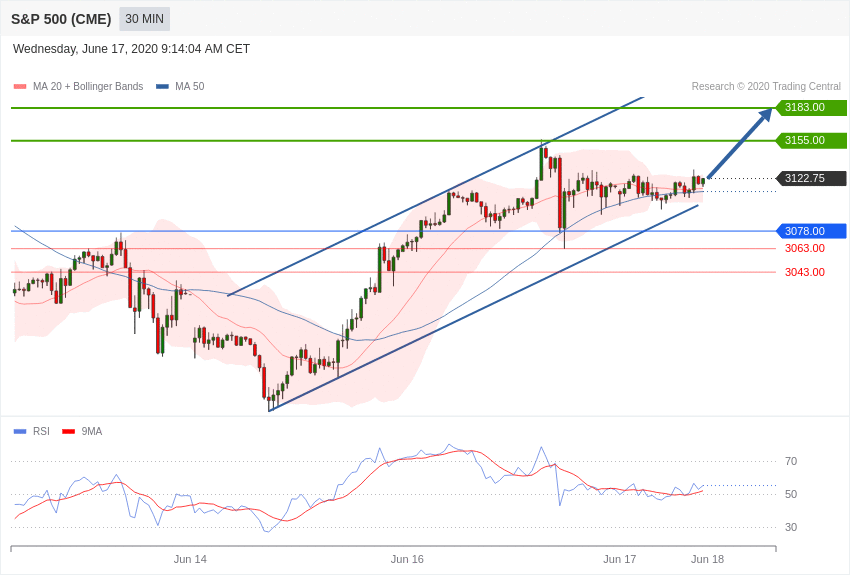Click the pink MA 20 Bollinger legend swatch
The image size is (850, 576).
pyautogui.click(x=20, y=86)
